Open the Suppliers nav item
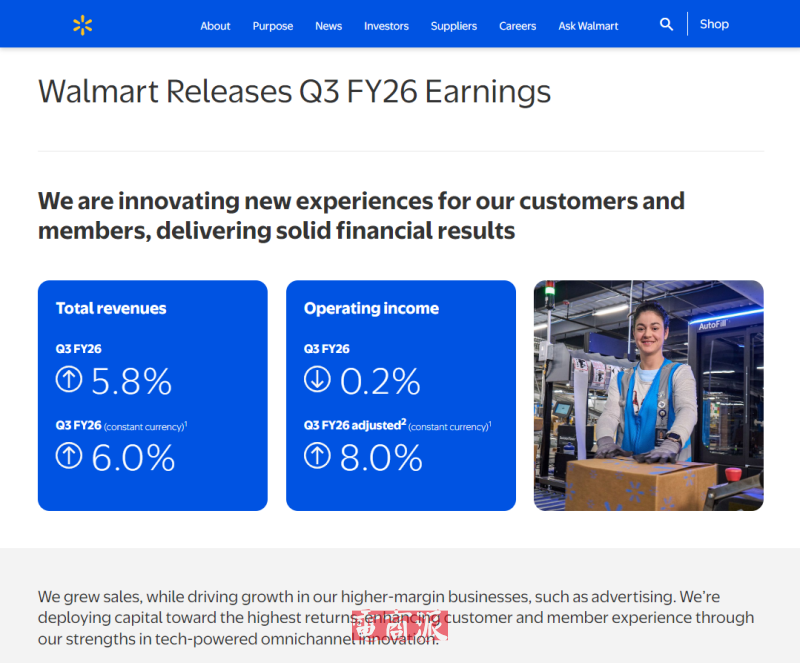 click(x=454, y=26)
